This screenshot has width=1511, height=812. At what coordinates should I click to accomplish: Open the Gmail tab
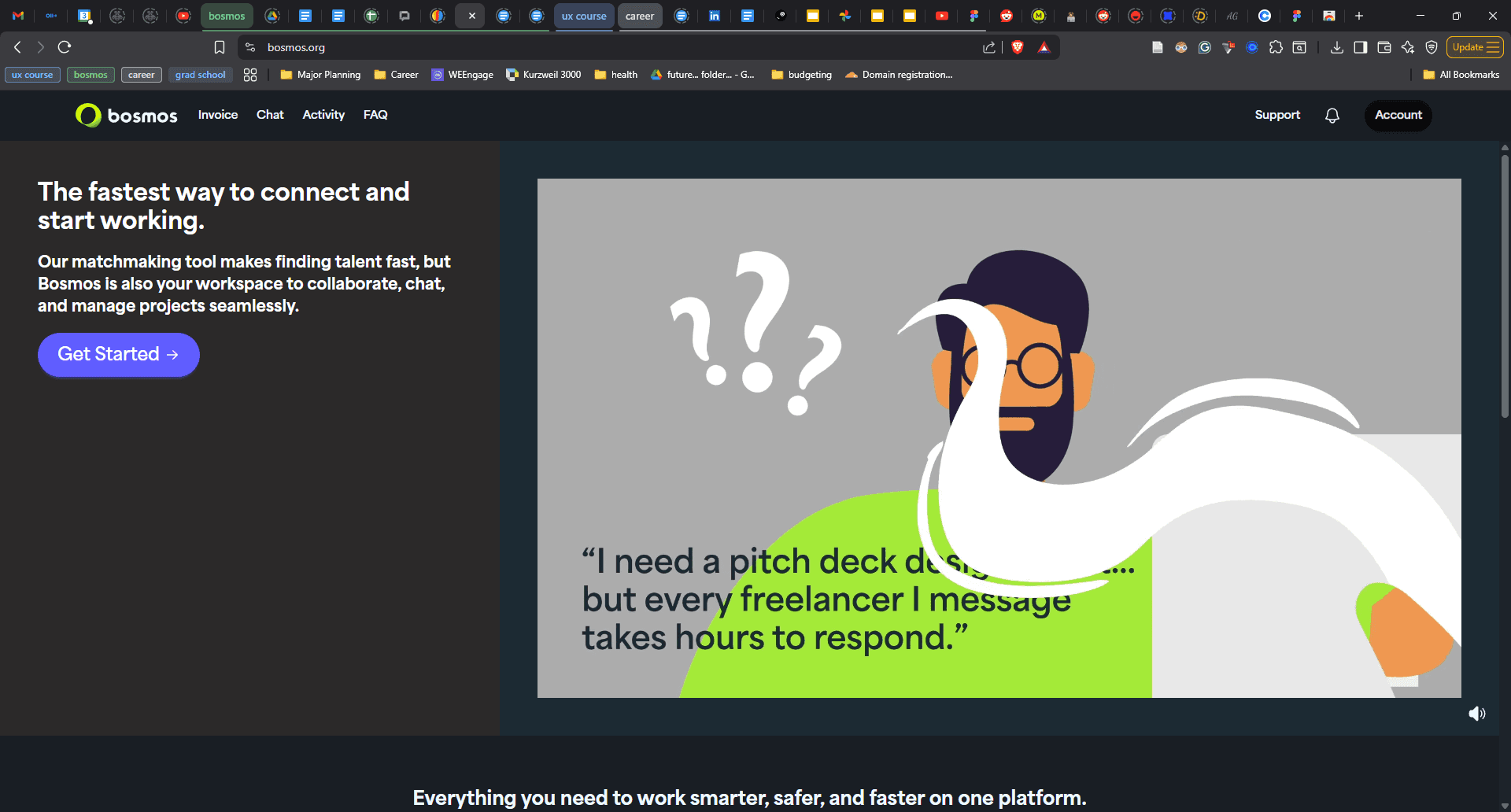(x=18, y=16)
